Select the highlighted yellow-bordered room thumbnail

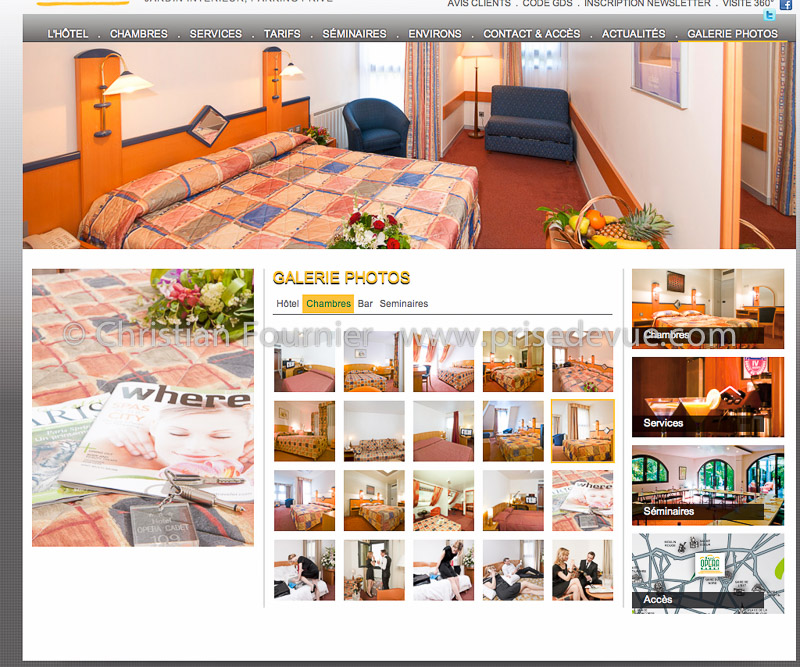583,431
